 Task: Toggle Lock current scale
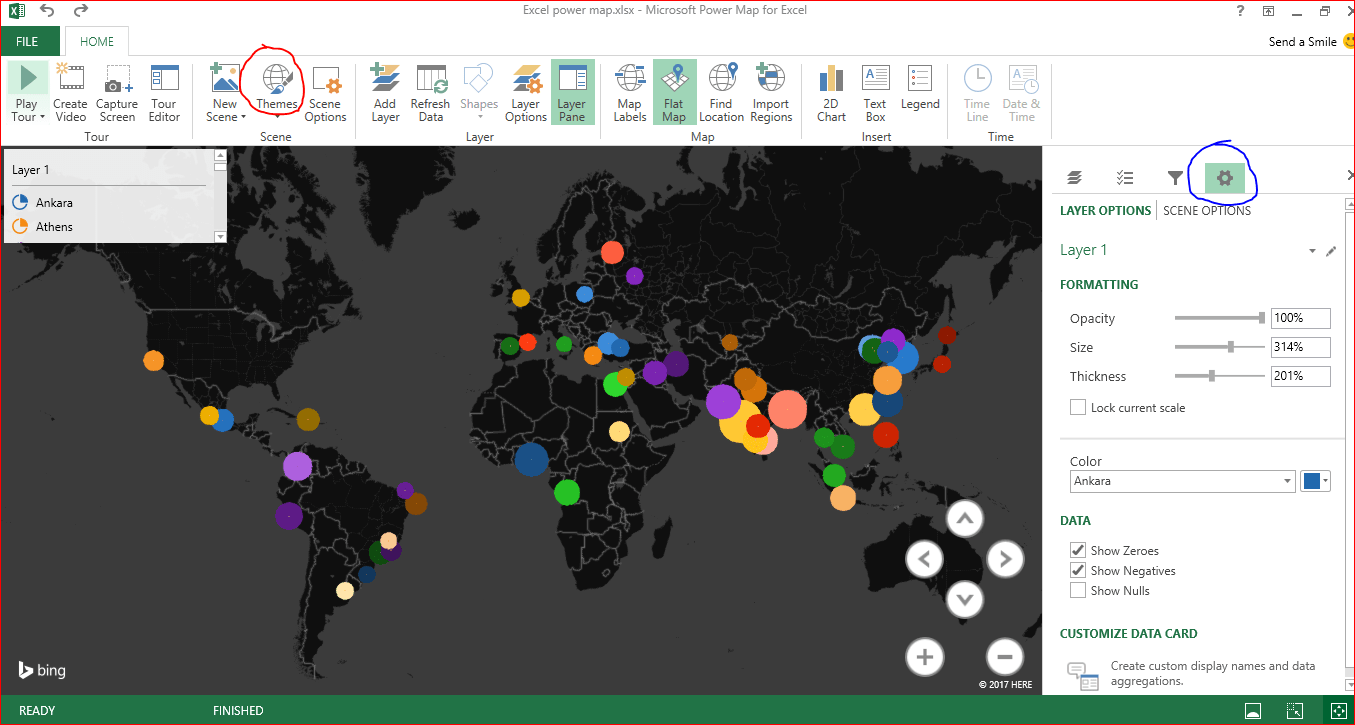pyautogui.click(x=1077, y=407)
